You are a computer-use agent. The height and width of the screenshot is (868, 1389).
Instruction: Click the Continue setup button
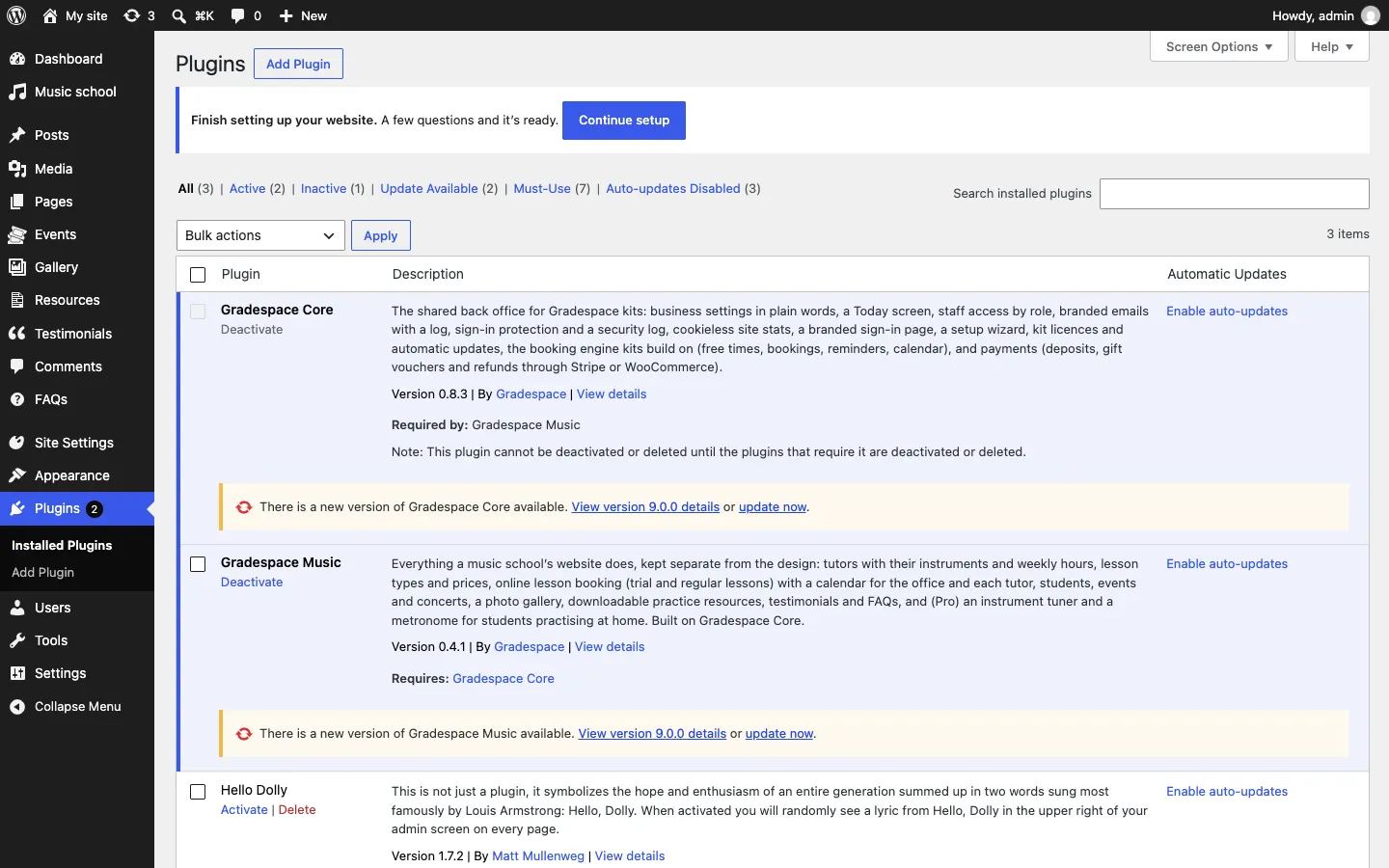coord(624,121)
